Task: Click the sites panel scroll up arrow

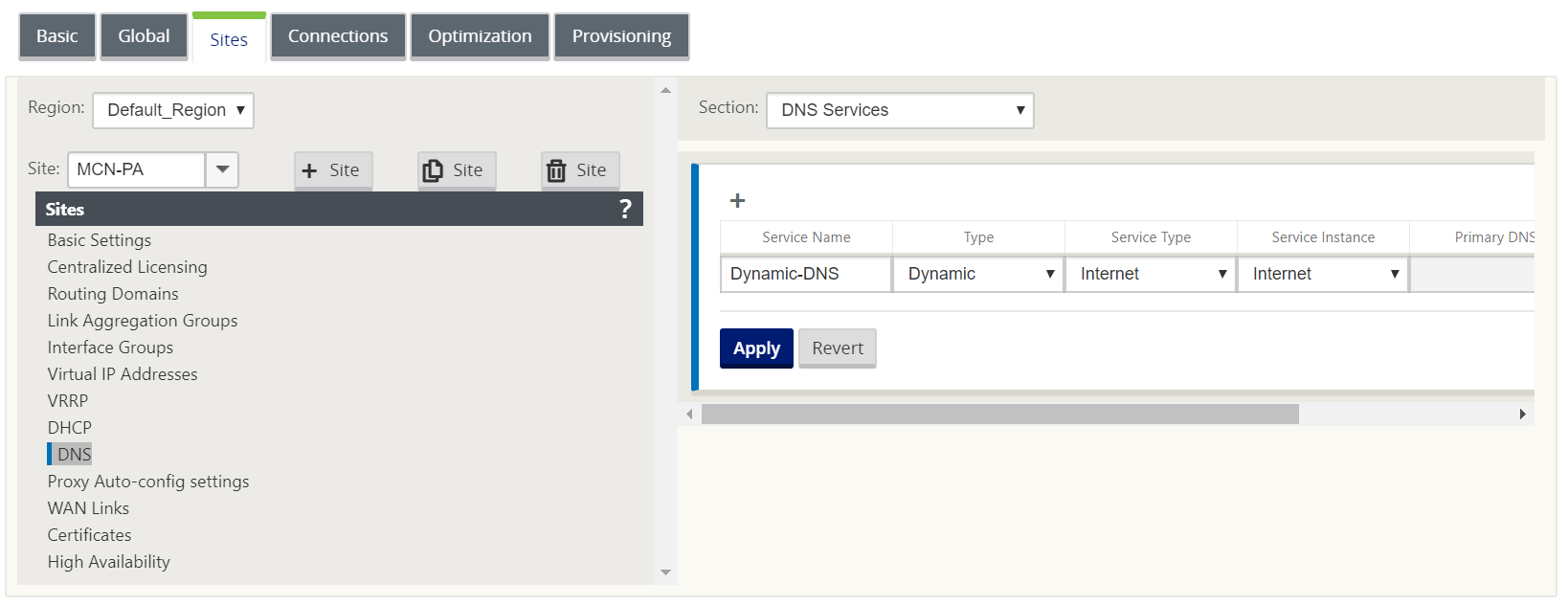Action: coord(666,90)
